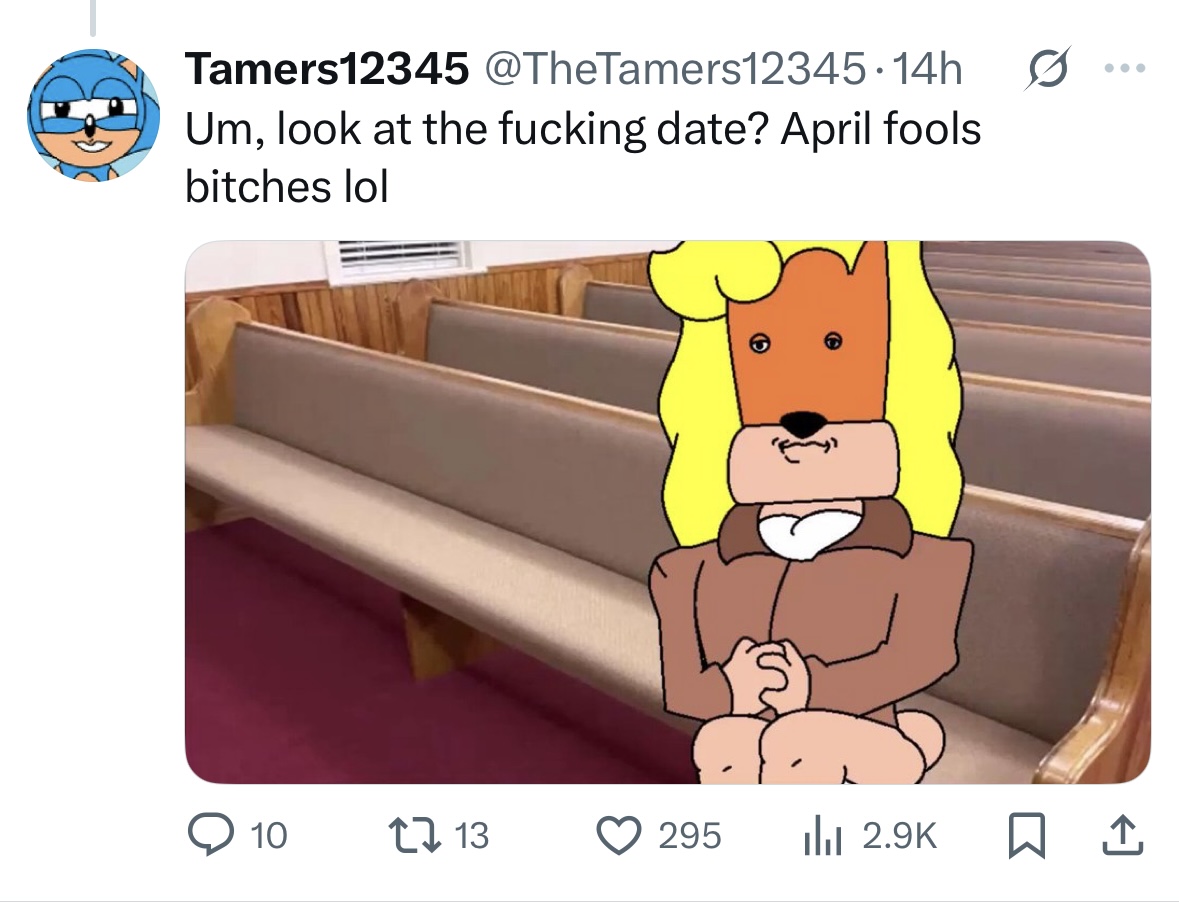Click the reply speech bubble icon
This screenshot has width=1179, height=907.
click(210, 835)
